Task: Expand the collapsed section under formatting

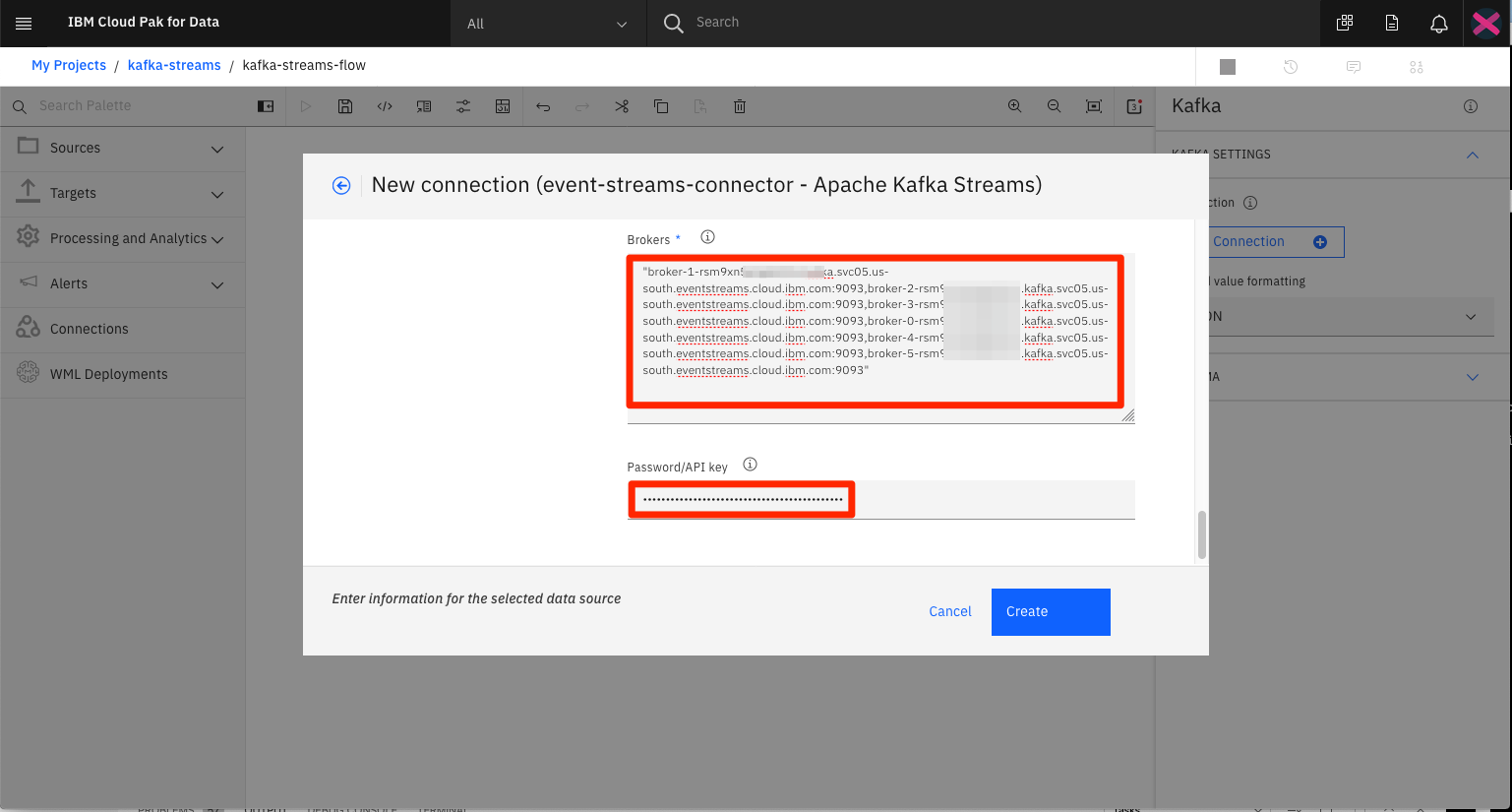Action: point(1473,377)
